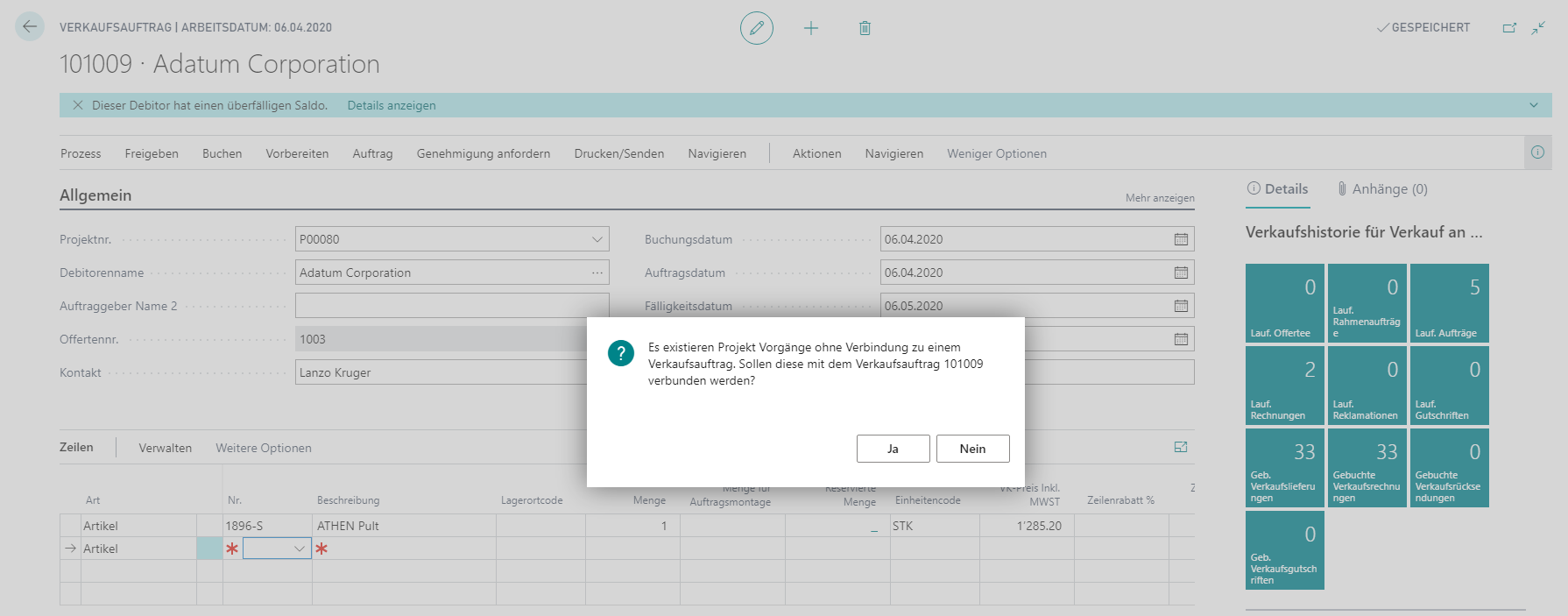The width and height of the screenshot is (1568, 616).
Task: Click the Lagerortcode column header
Action: (x=532, y=500)
